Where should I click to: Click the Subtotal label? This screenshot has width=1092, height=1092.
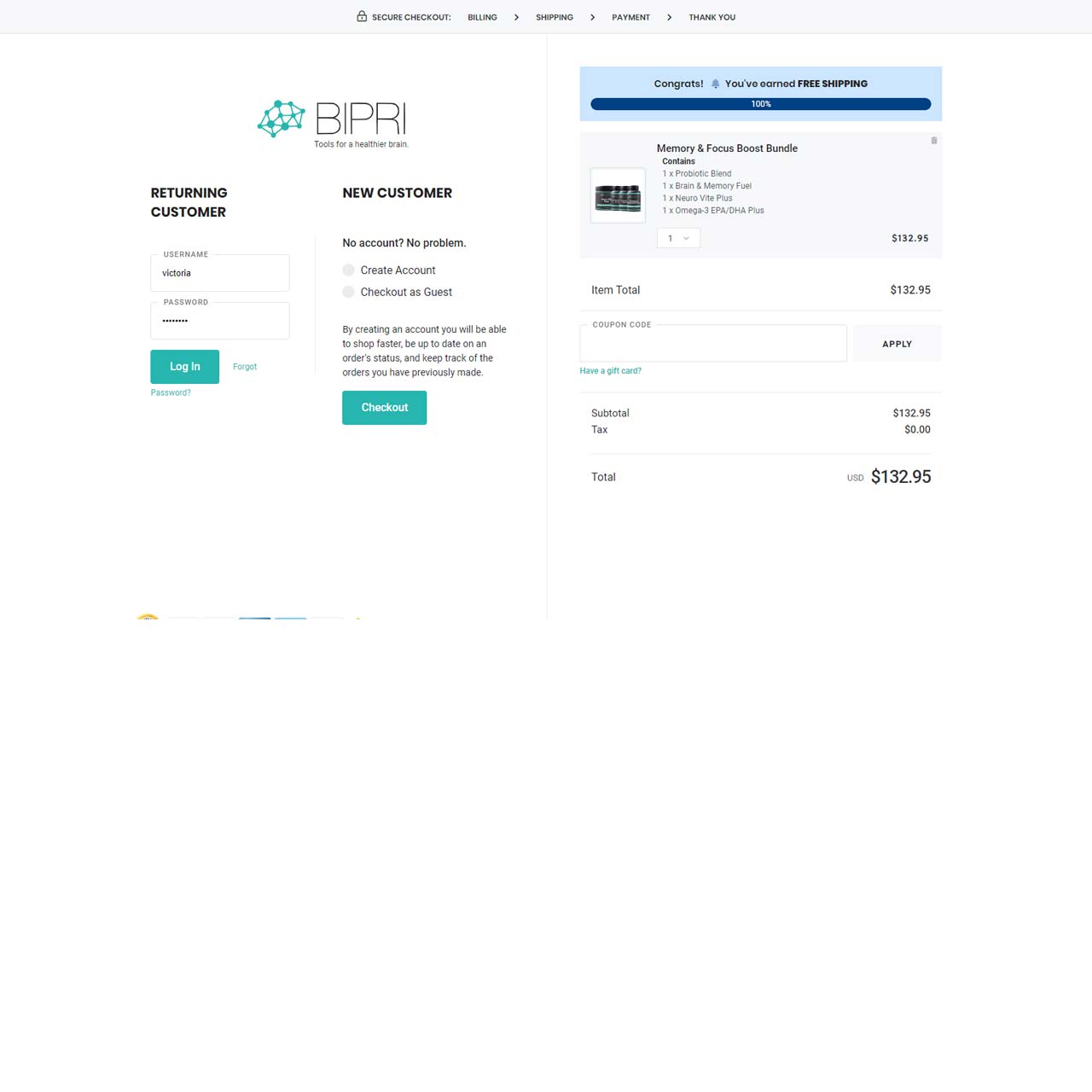coord(610,413)
